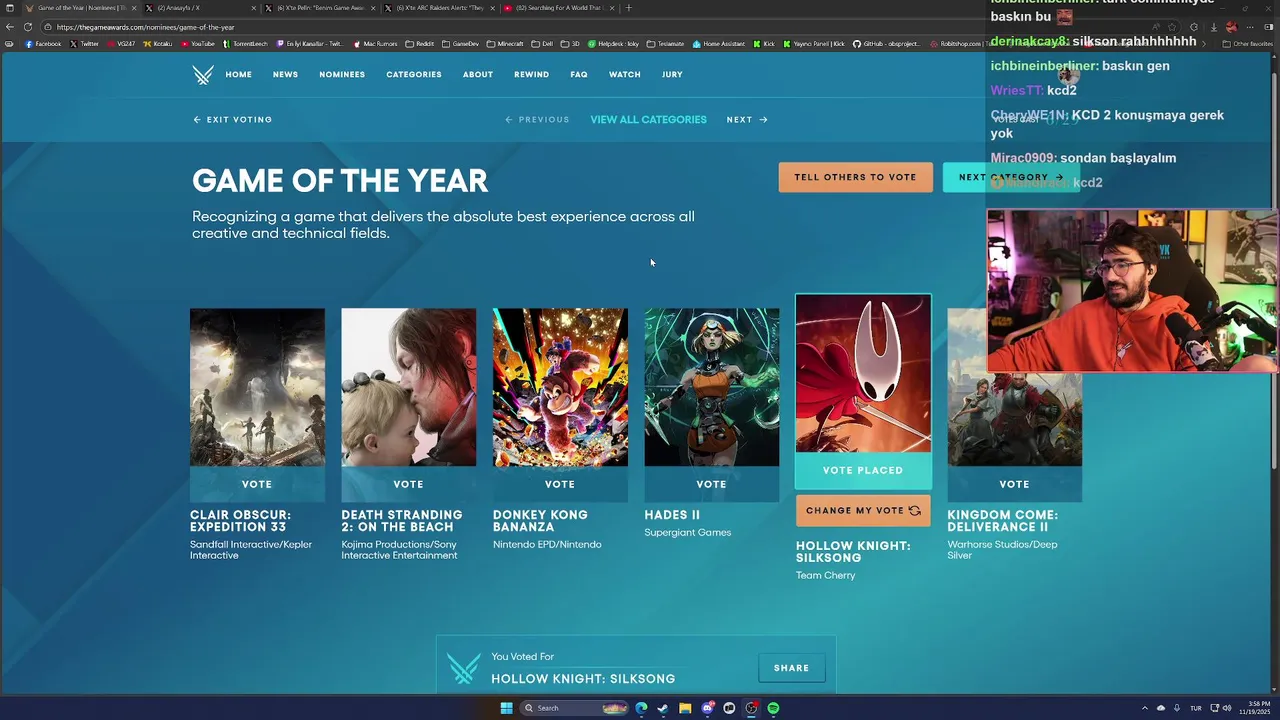The height and width of the screenshot is (720, 1280).
Task: Click browser back arrow
Action: pyautogui.click(x=9, y=27)
